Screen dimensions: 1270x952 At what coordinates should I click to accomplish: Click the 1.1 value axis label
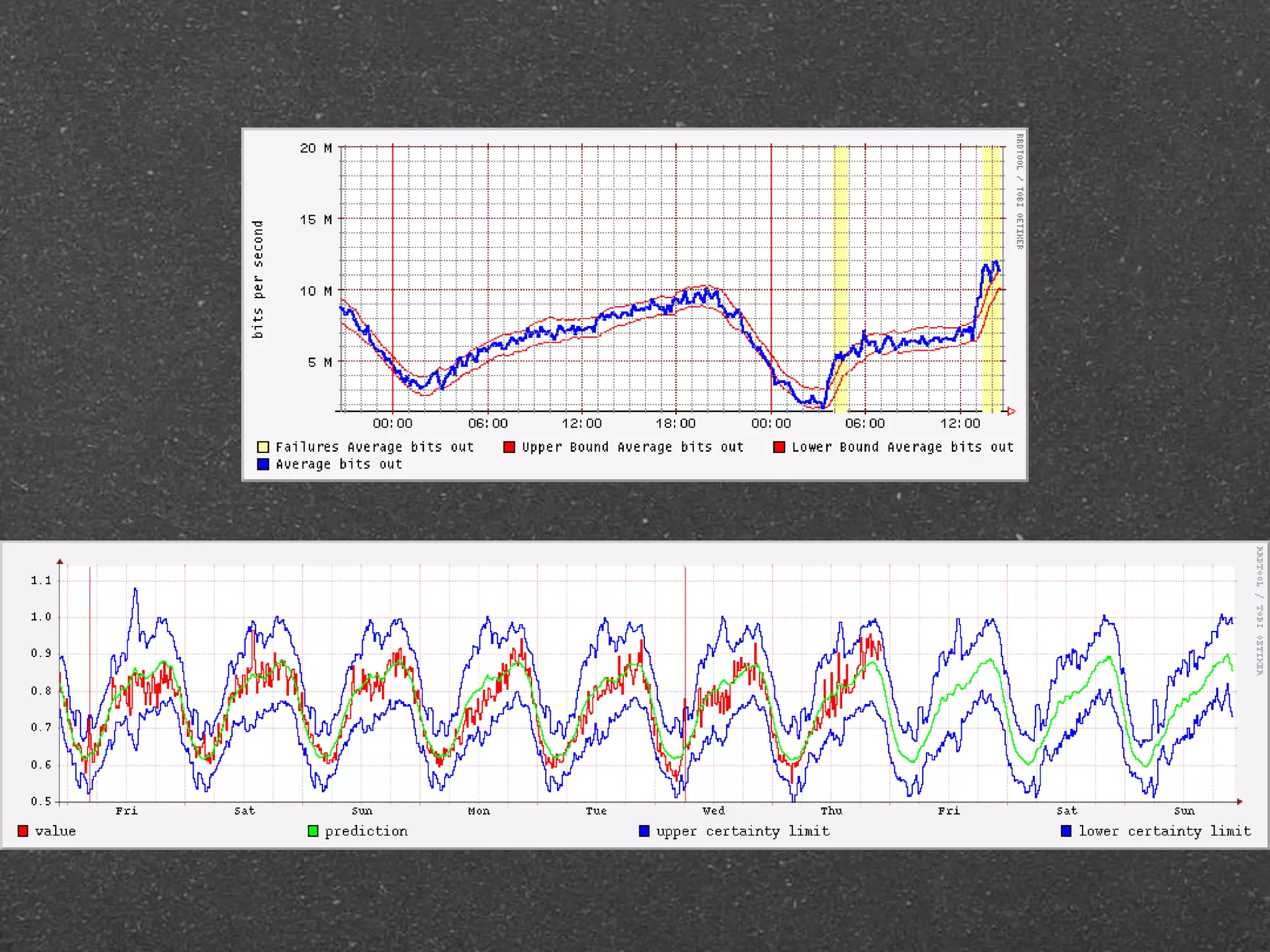(x=41, y=581)
